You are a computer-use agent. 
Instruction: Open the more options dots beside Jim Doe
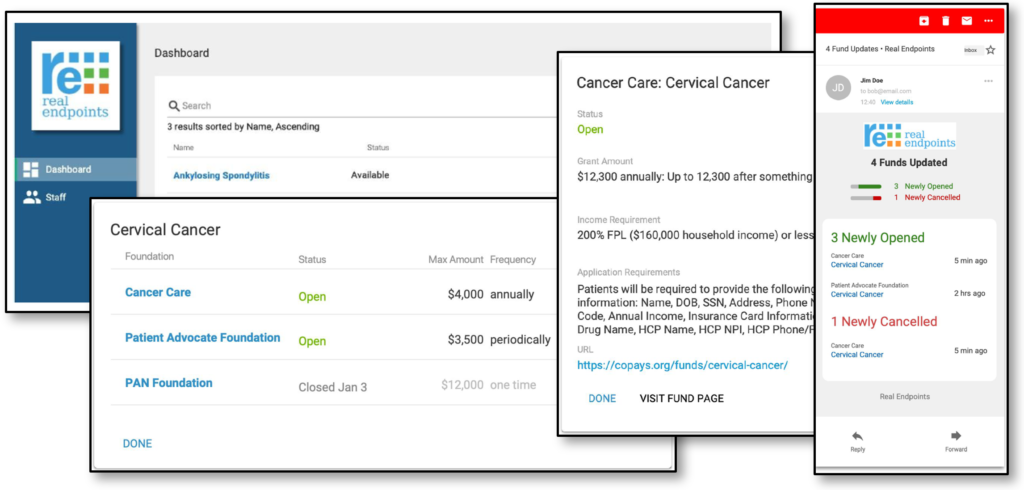pyautogui.click(x=988, y=81)
